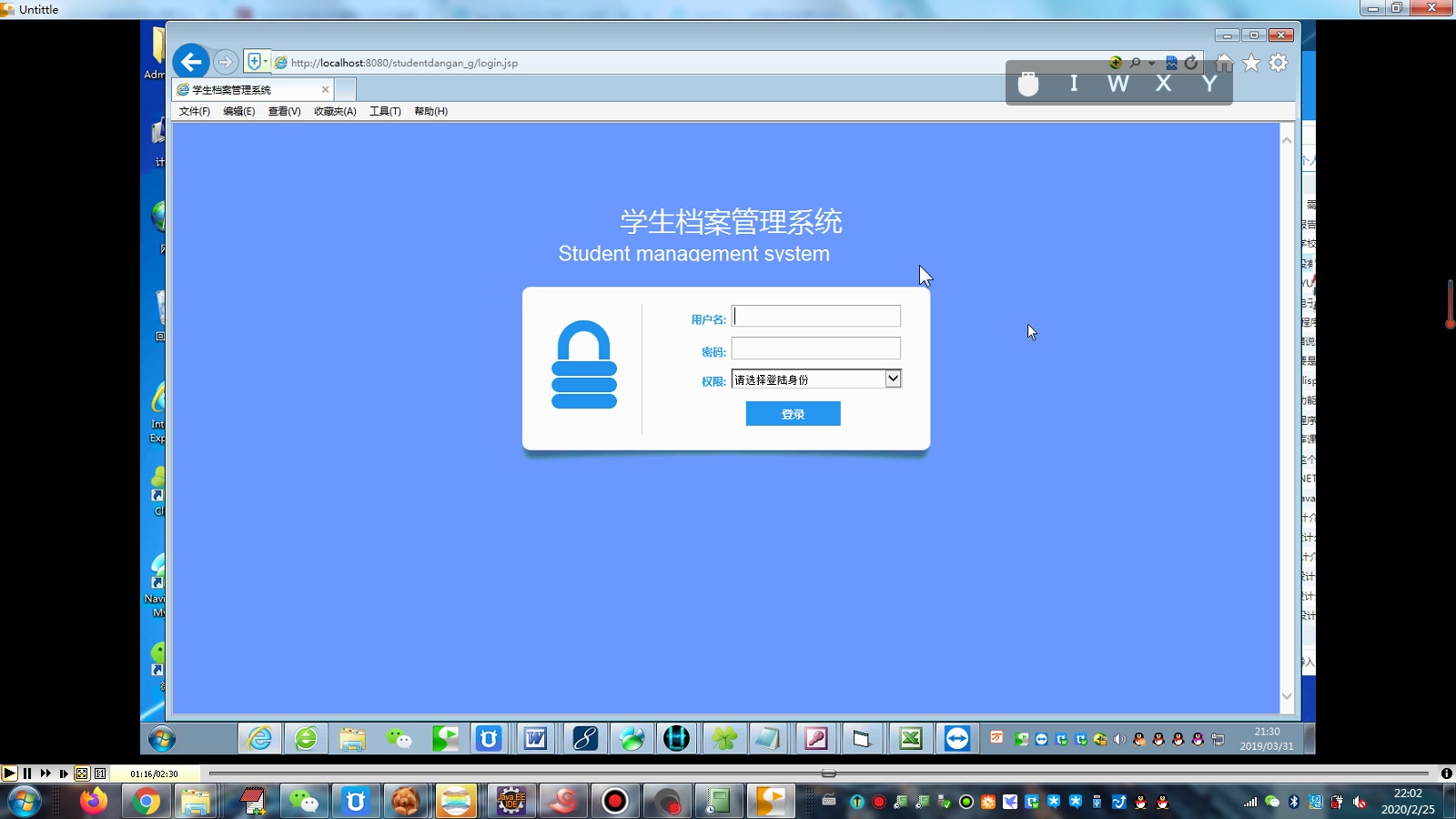
Task: Click the refresh icon in the address bar
Action: [1192, 62]
